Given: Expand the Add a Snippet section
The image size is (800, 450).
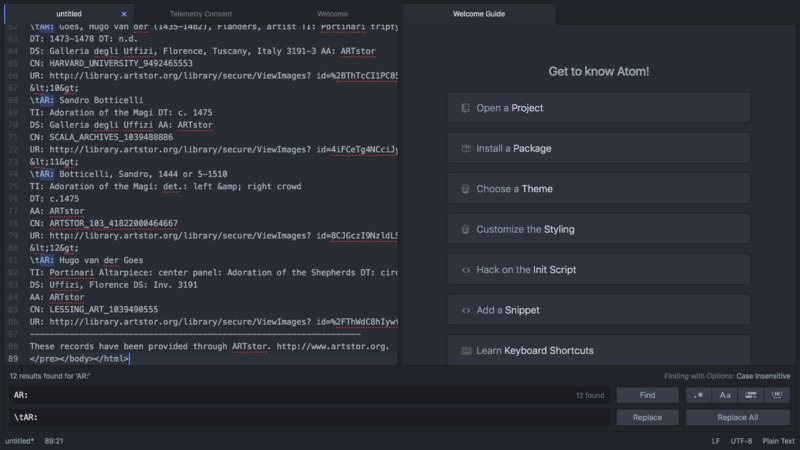Looking at the screenshot, I should 599,310.
